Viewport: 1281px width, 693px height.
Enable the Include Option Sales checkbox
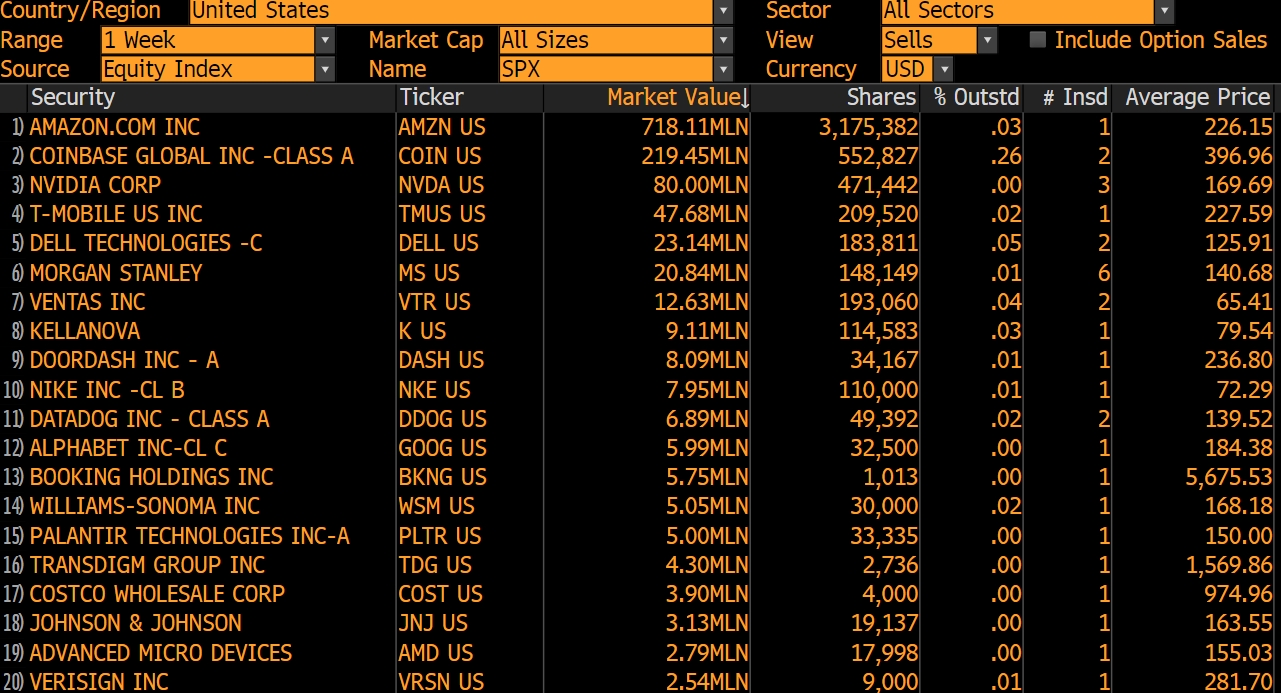tap(1038, 40)
